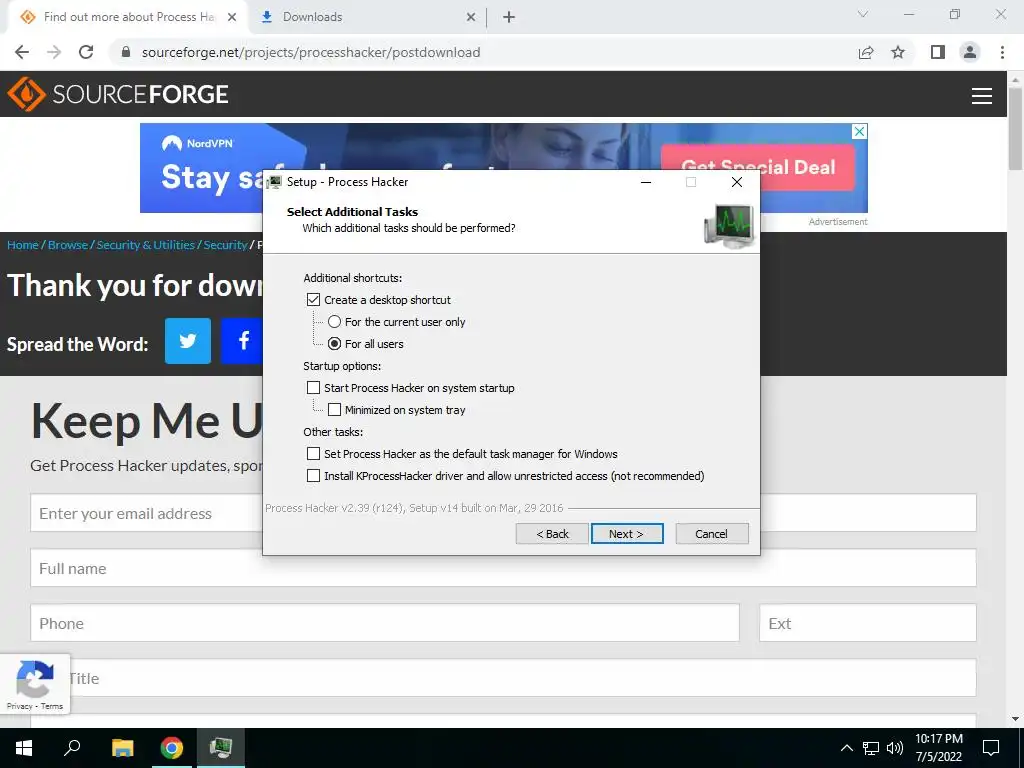Open Windows taskbar search
The image size is (1024, 768).
tap(72, 748)
